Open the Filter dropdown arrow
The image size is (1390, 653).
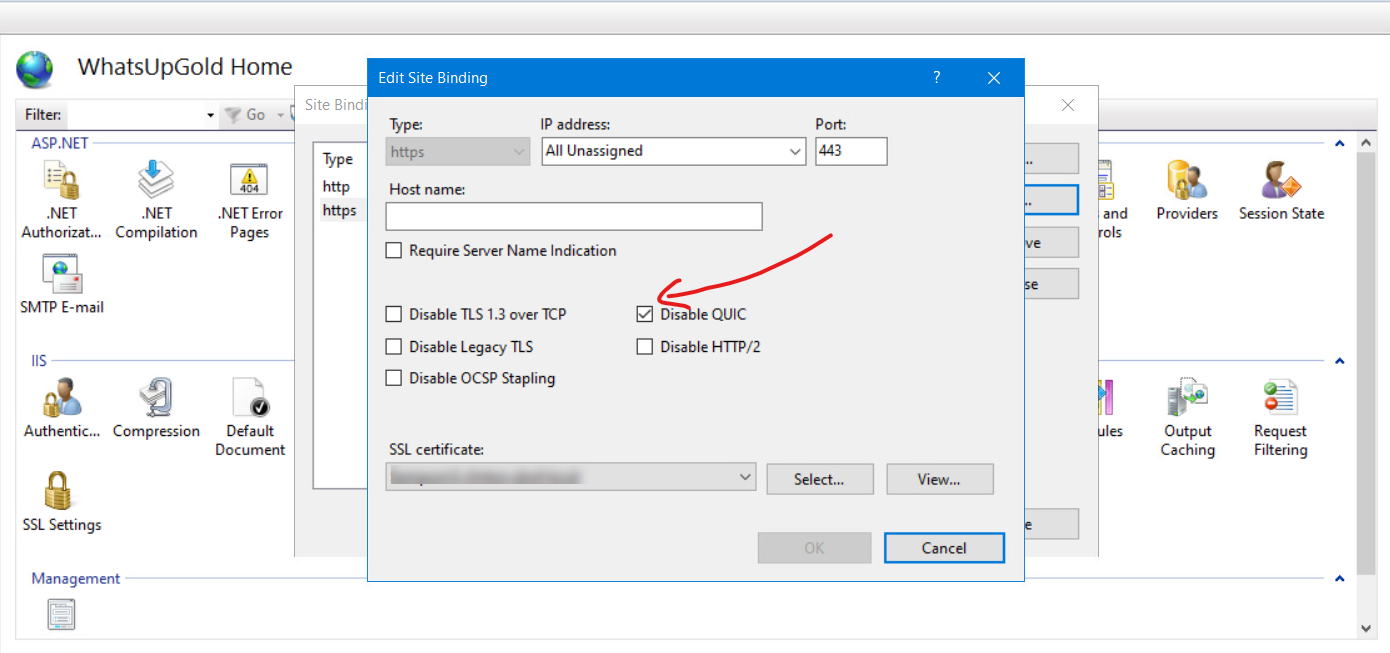[210, 115]
